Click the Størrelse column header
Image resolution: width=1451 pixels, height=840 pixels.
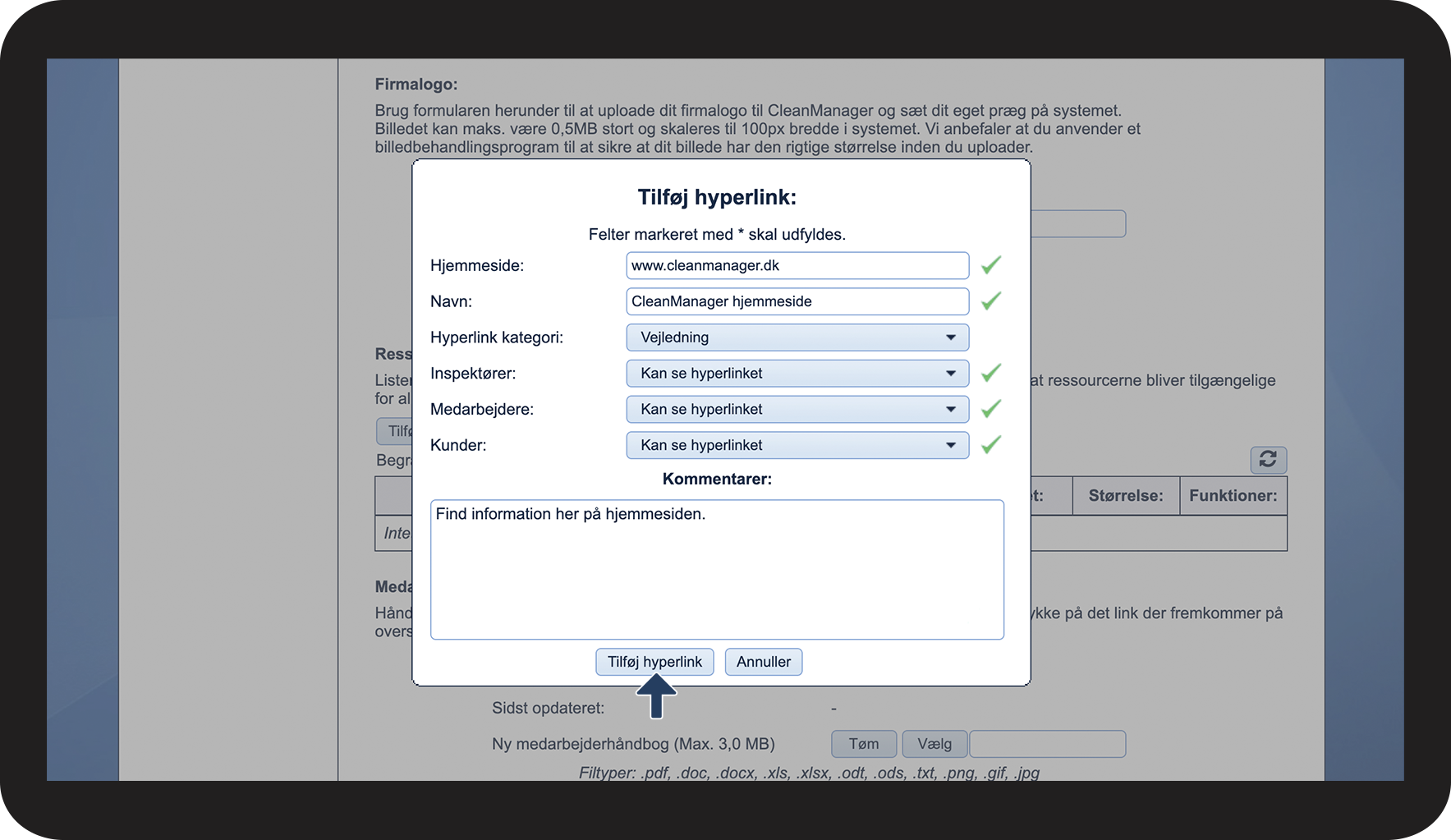pos(1126,496)
